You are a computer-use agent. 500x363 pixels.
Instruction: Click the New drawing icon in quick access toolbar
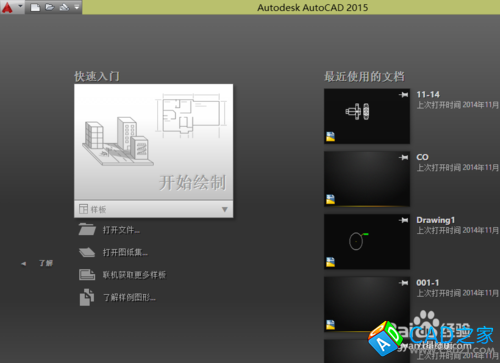click(35, 7)
